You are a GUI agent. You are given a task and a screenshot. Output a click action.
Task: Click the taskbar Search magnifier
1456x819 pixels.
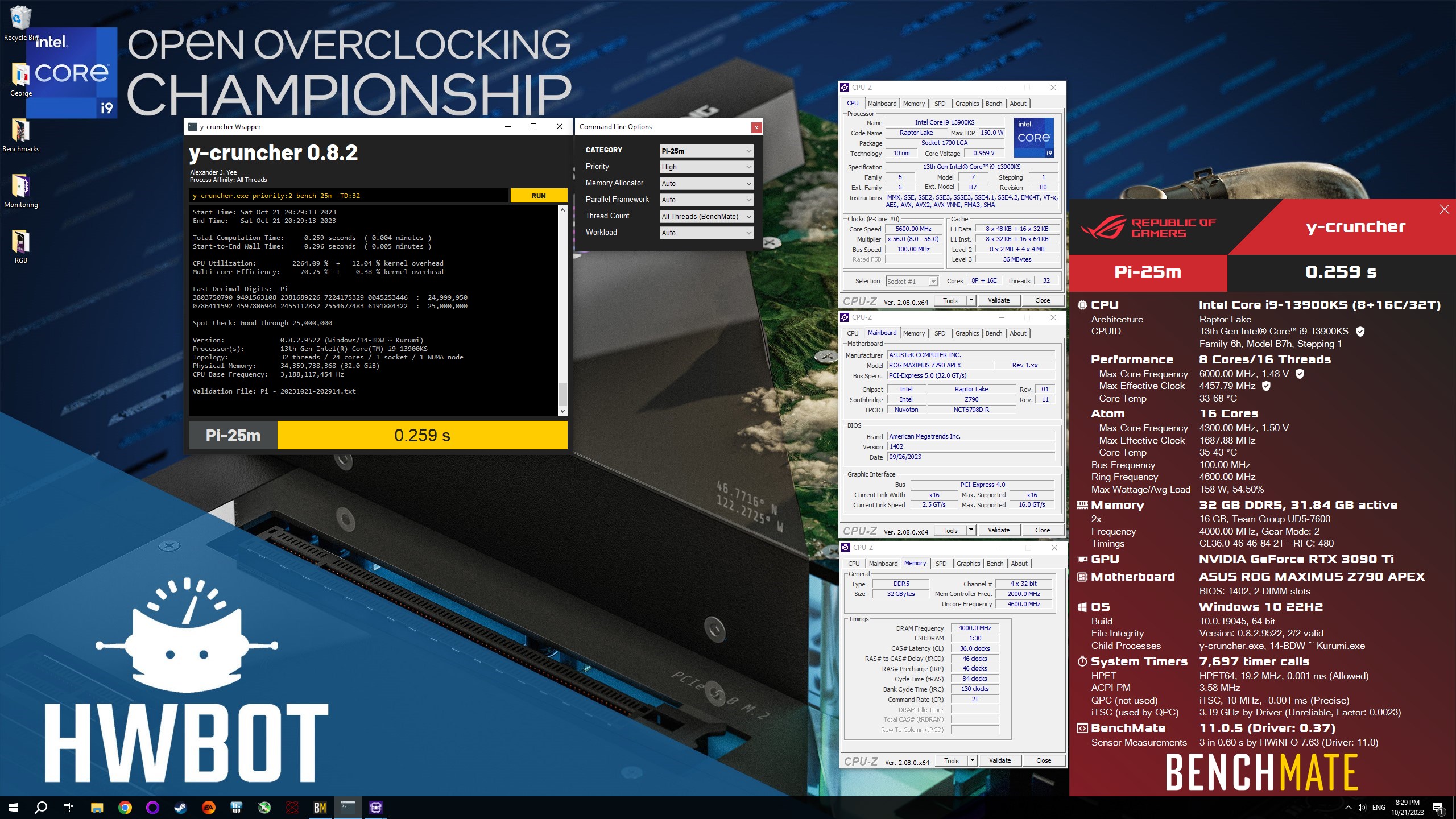point(41,807)
